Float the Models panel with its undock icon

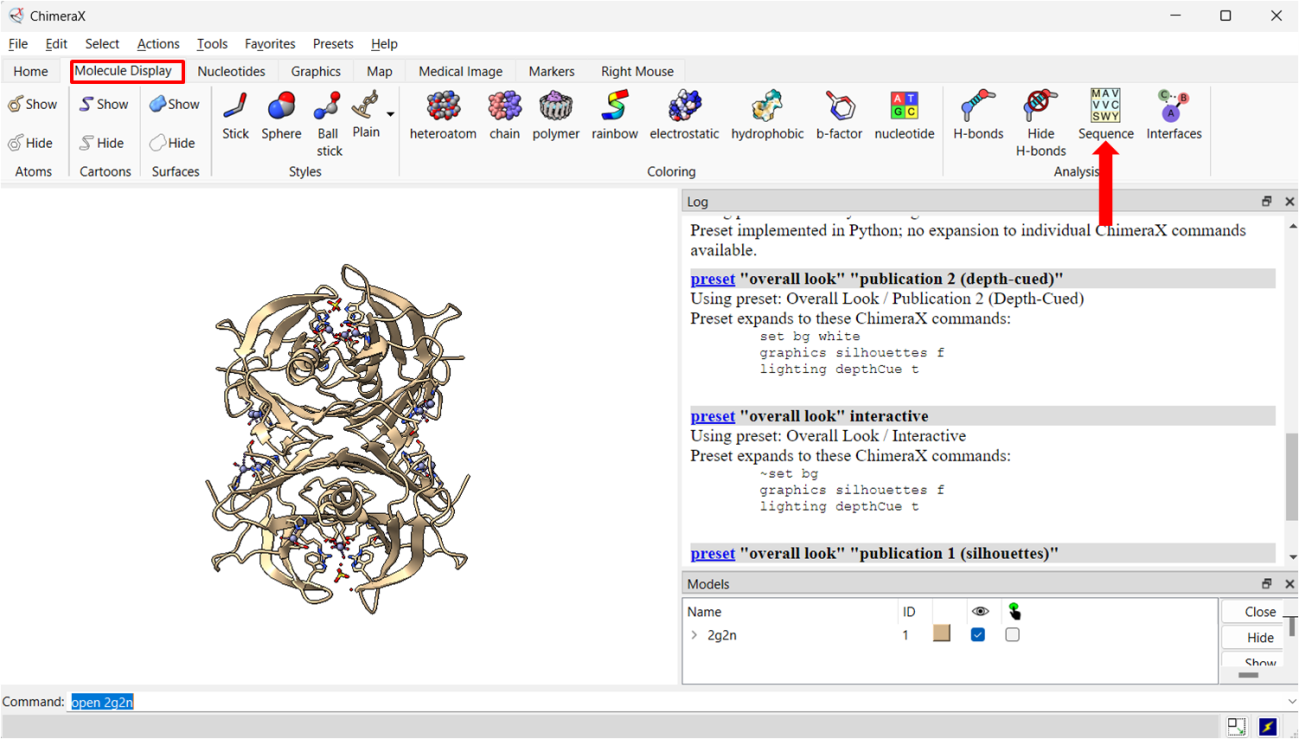1266,583
